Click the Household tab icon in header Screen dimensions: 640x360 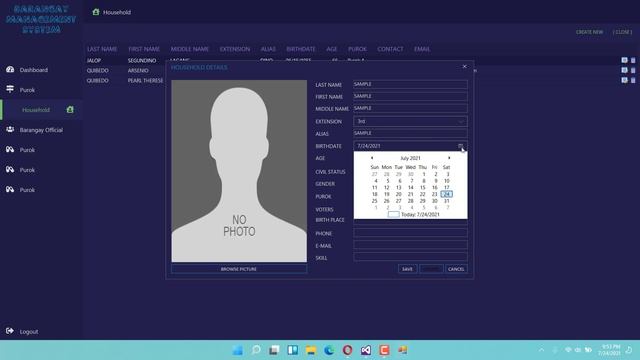96,12
